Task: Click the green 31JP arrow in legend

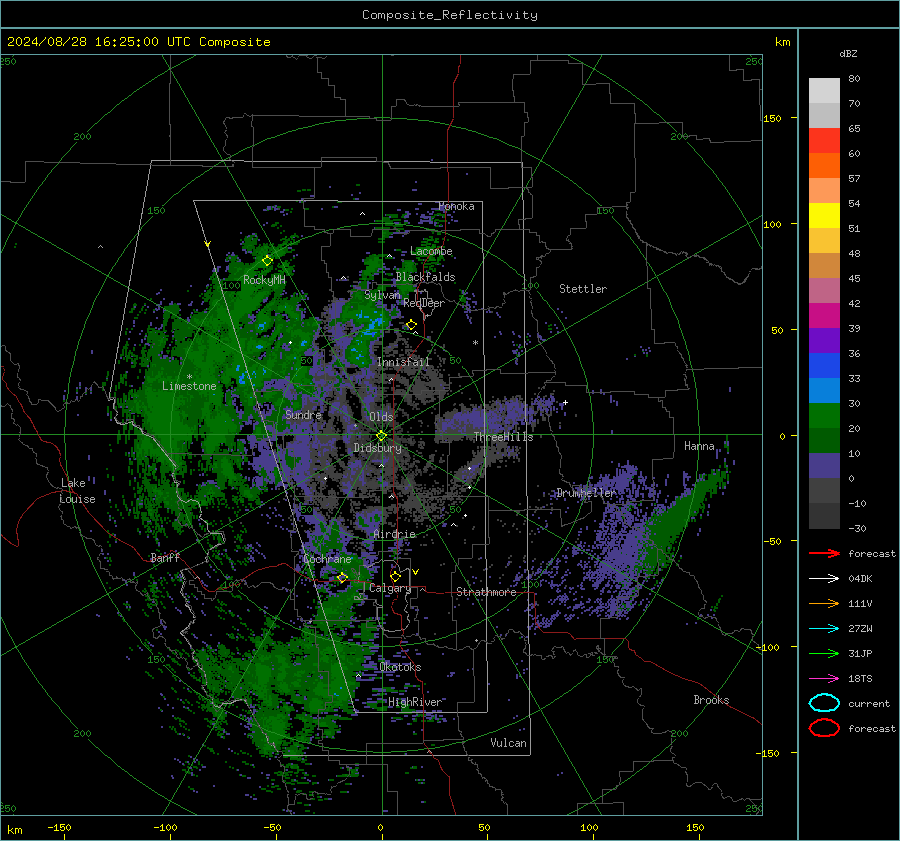Action: (x=824, y=653)
